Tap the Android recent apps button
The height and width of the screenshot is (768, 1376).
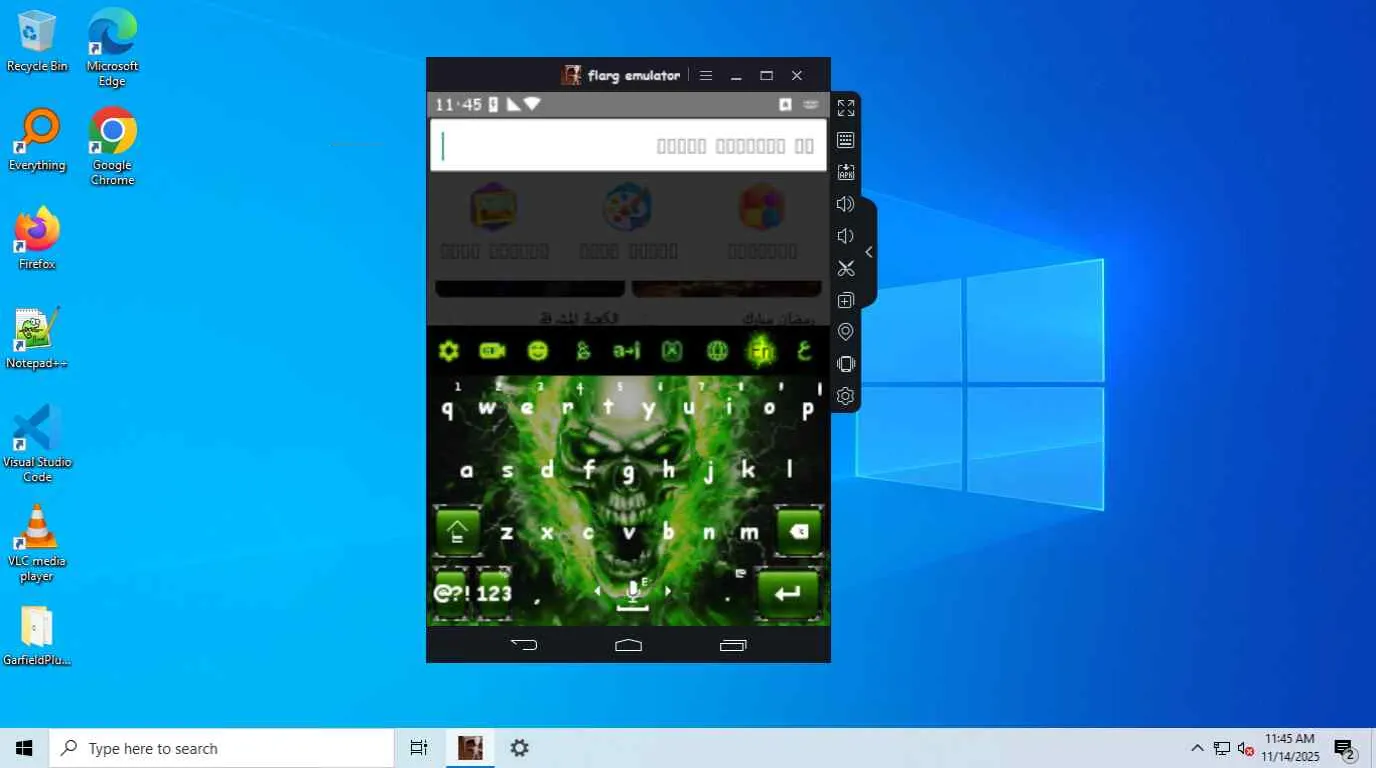[x=733, y=645]
